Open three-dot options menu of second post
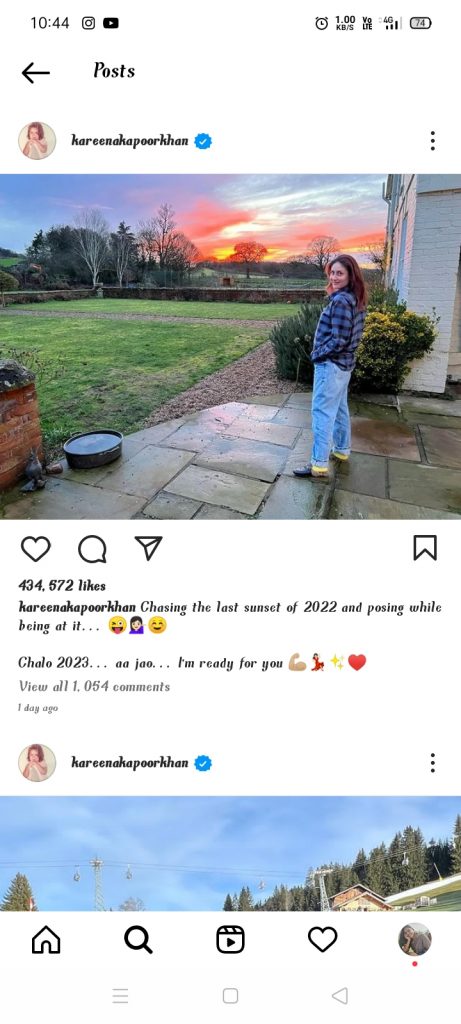The height and width of the screenshot is (1024, 461). (x=432, y=763)
